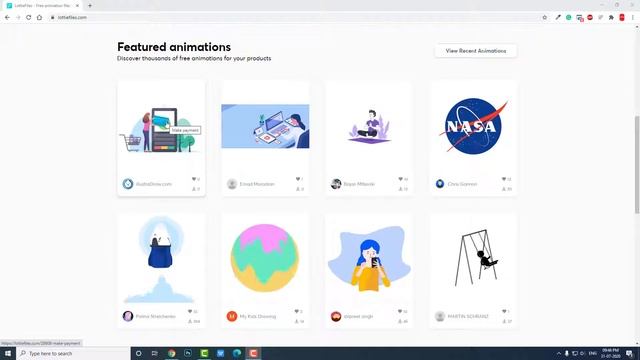Viewport: 640px width, 360px height.
Task: Click heart icon on My Kids Drawing card
Action: click(x=297, y=311)
